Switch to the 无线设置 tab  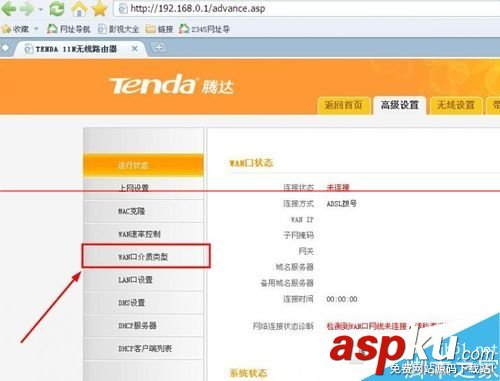click(x=456, y=105)
